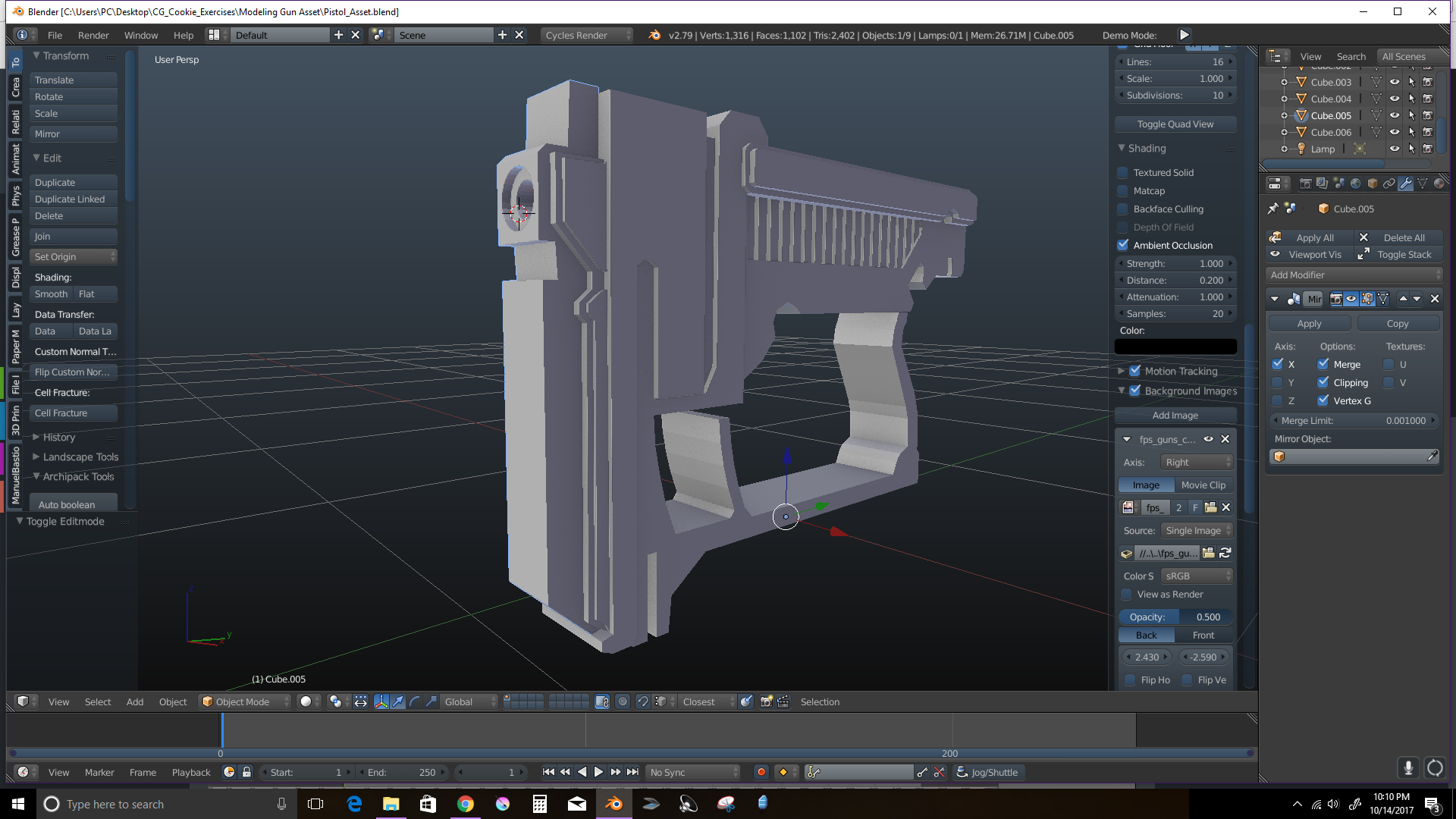
Task: Move Mirror modifier up with arrow
Action: (1403, 299)
